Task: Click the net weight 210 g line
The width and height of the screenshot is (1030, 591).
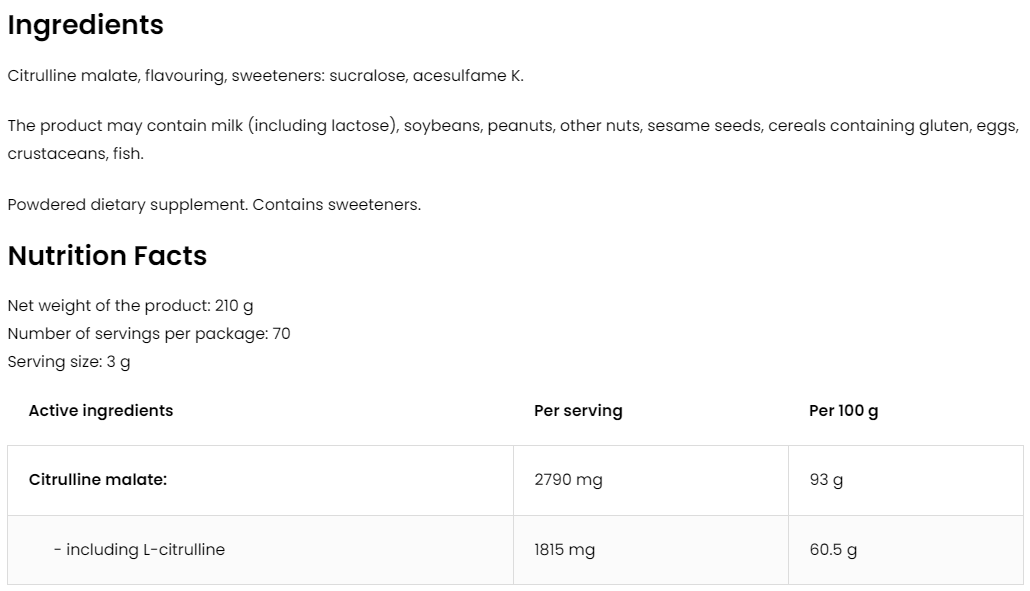Action: [130, 306]
